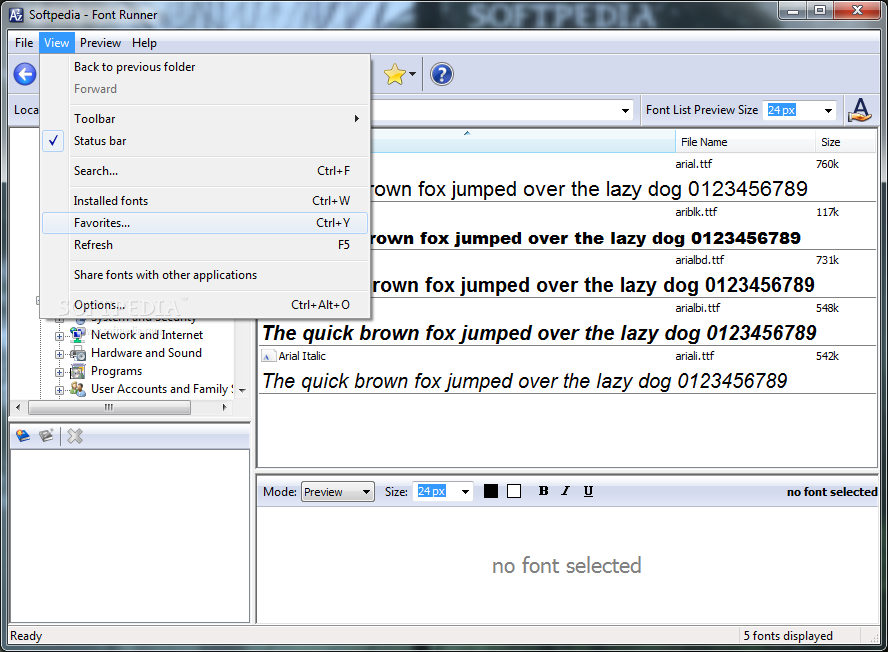This screenshot has height=652, width=888.
Task: Toggle the Status bar check menu item
Action: click(x=205, y=141)
